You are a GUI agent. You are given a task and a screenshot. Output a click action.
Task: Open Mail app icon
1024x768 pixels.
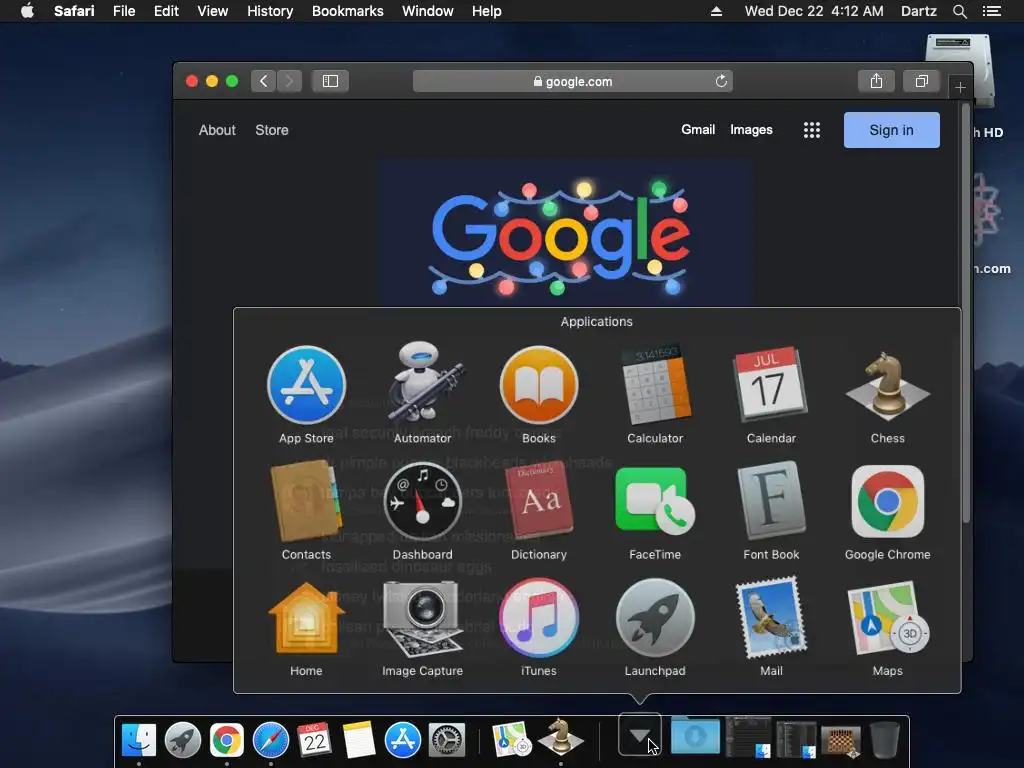[771, 618]
